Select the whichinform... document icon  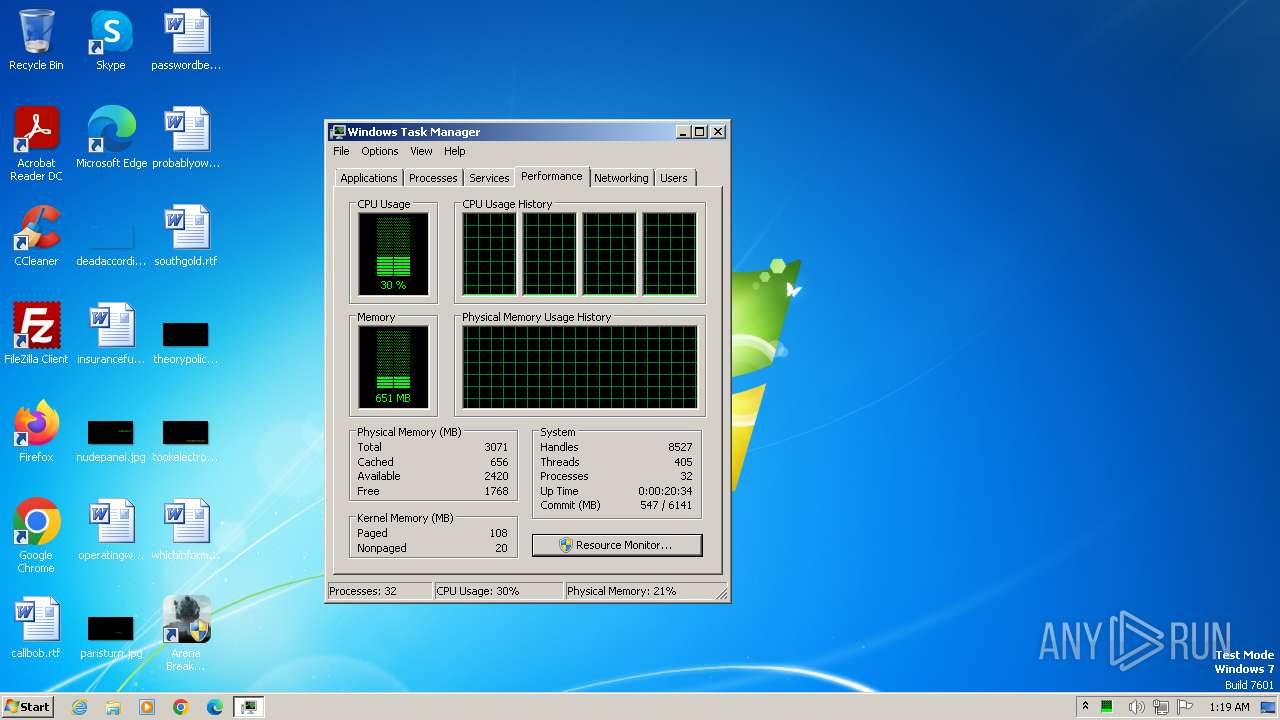(186, 530)
